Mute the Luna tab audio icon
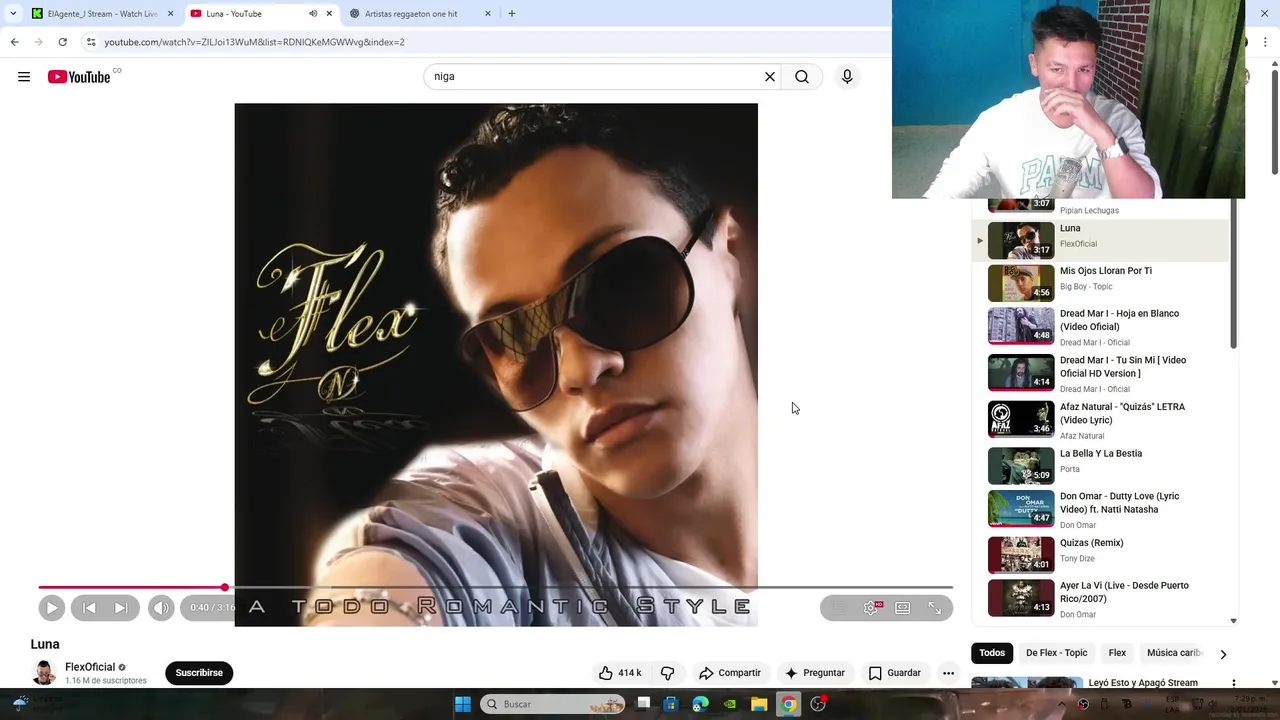 (312, 14)
